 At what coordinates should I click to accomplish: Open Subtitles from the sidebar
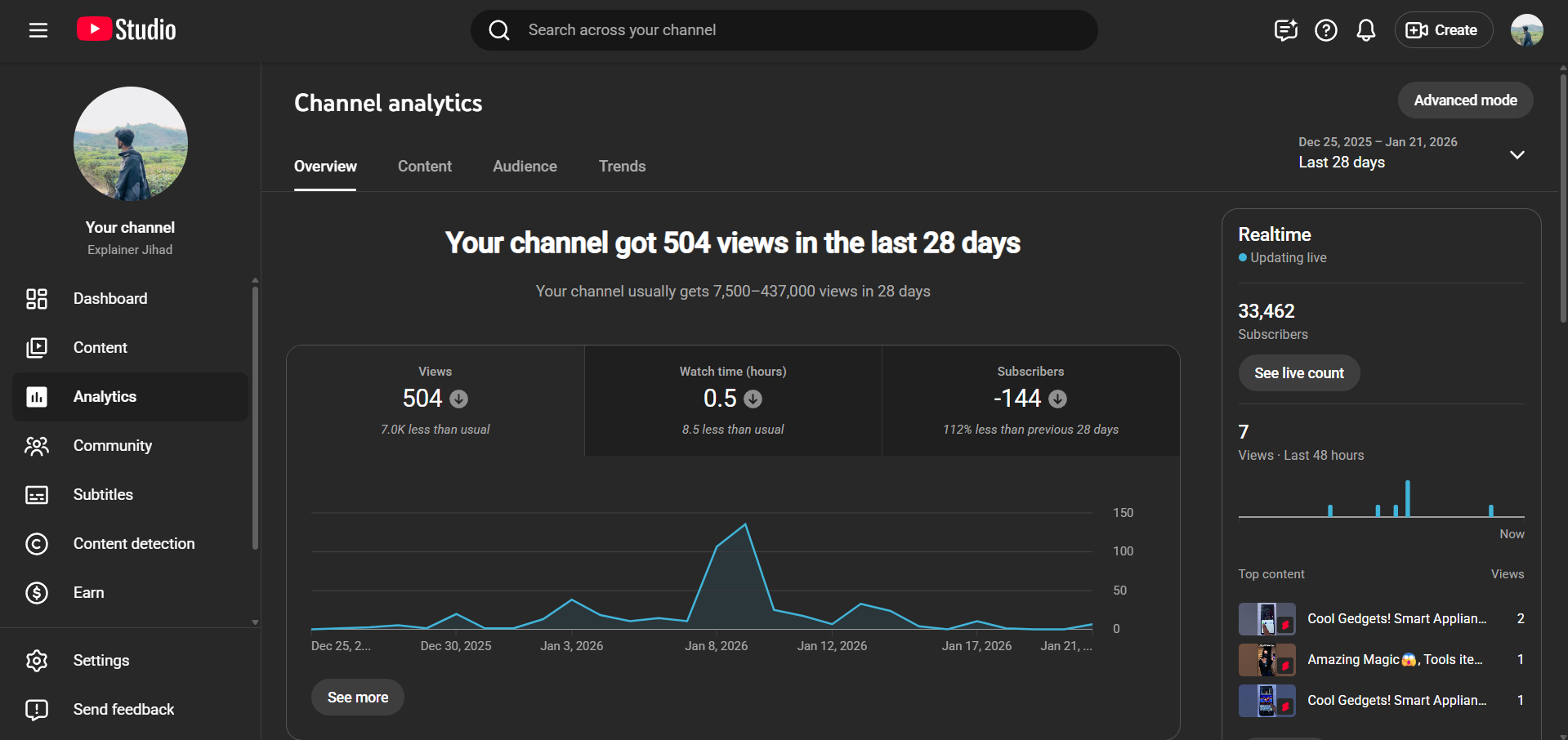coord(103,495)
